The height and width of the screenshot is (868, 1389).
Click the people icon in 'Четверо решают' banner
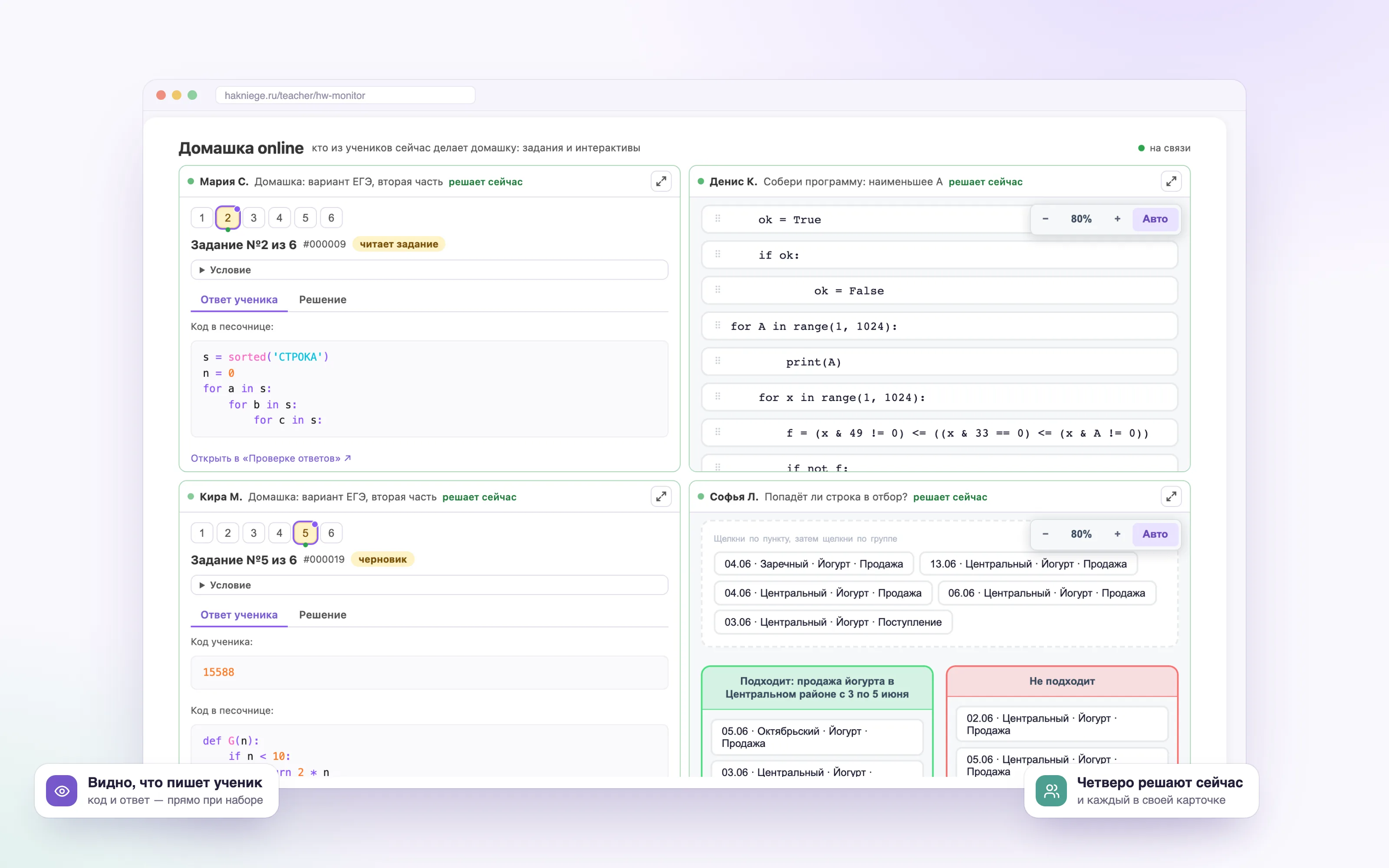(x=1051, y=790)
